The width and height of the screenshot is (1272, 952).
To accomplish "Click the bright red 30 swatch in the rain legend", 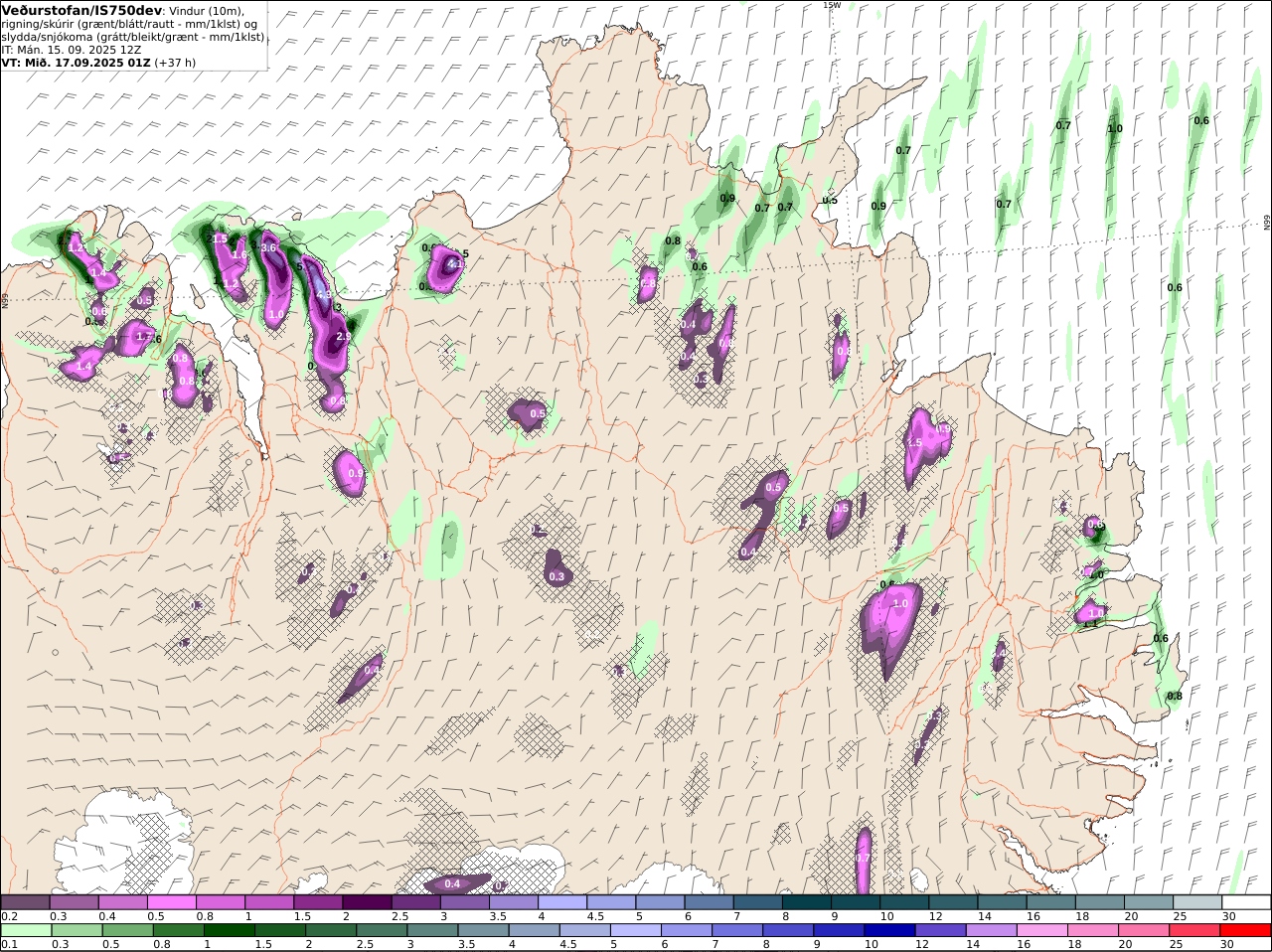I will point(1246,930).
